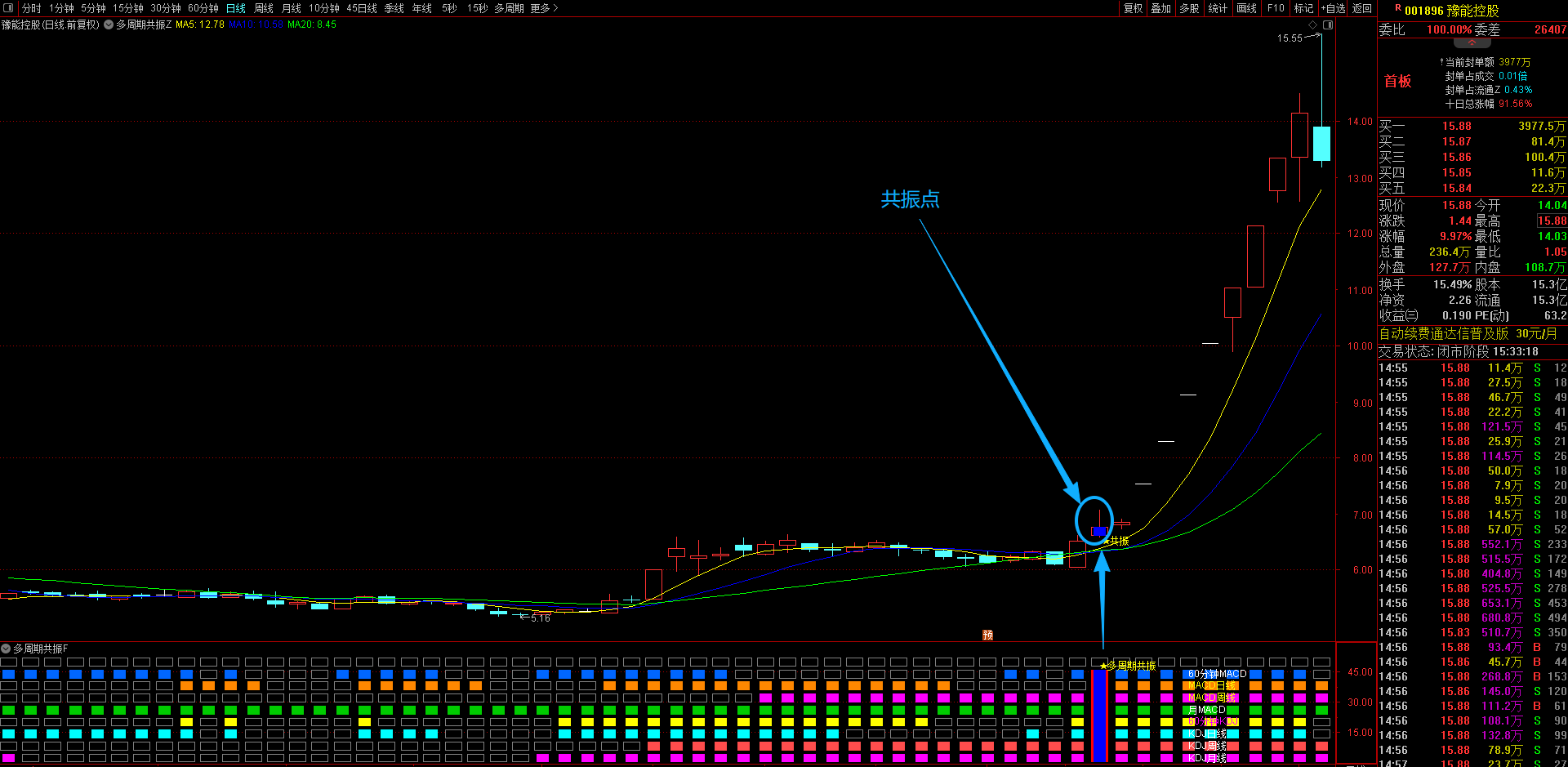The width and height of the screenshot is (1568, 767).
Task: Collapse the order info panel chevron
Action: tap(1472, 43)
